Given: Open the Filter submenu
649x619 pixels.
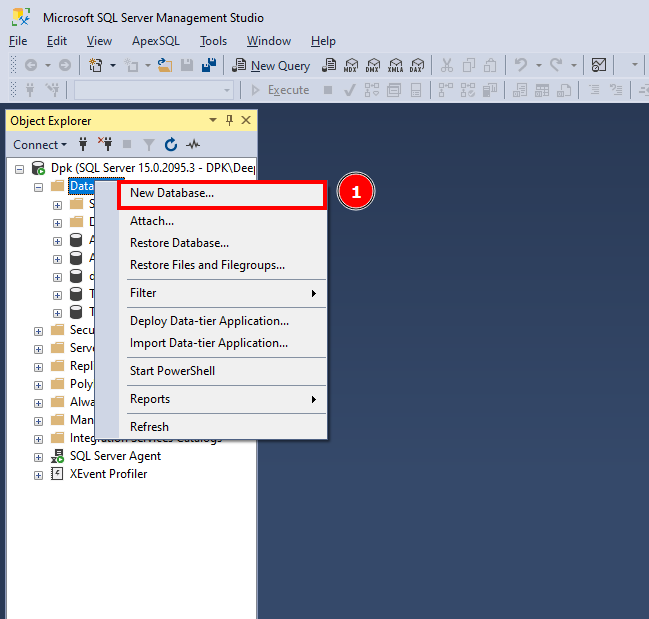Looking at the screenshot, I should [x=222, y=293].
